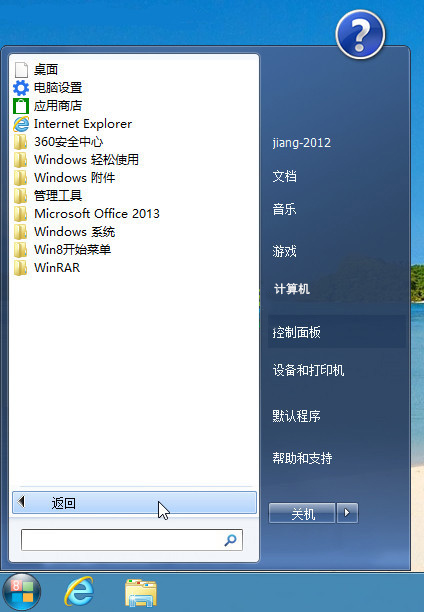Open File Explorer from the taskbar
The image size is (424, 612).
141,592
